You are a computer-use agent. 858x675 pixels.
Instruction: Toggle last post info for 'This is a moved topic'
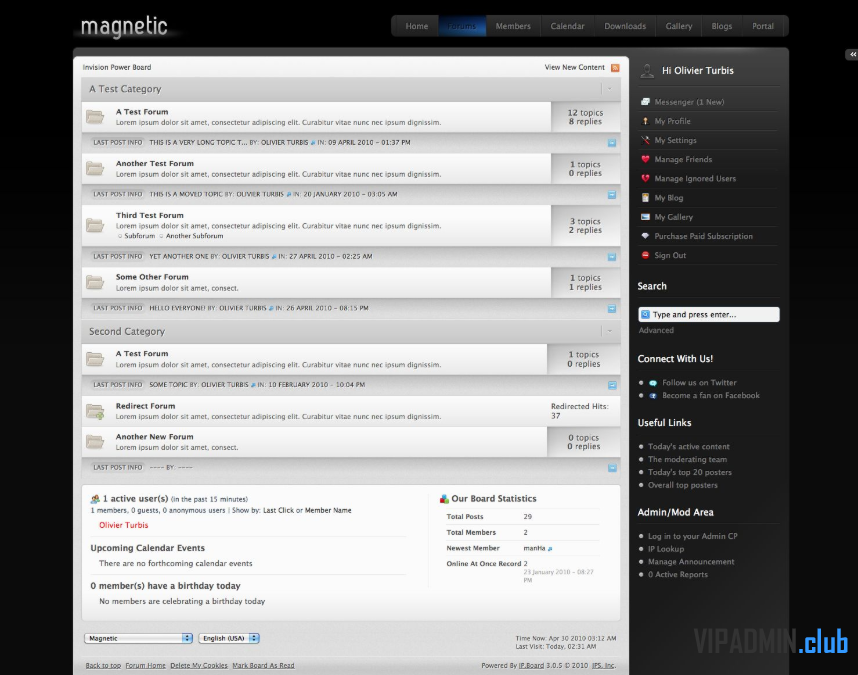pos(612,195)
